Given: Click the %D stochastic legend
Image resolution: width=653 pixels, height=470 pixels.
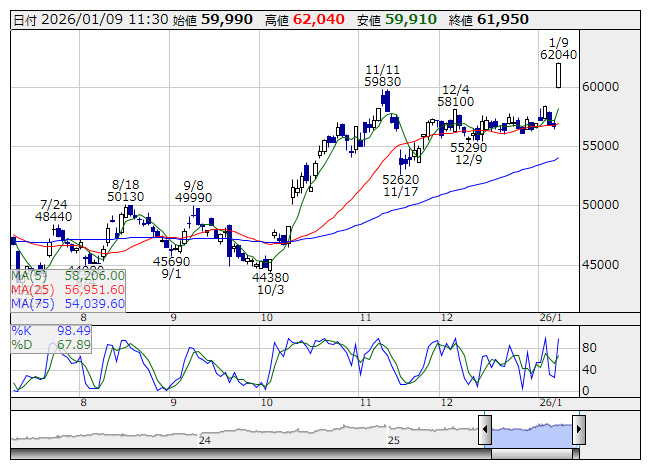Looking at the screenshot, I should [x=22, y=345].
